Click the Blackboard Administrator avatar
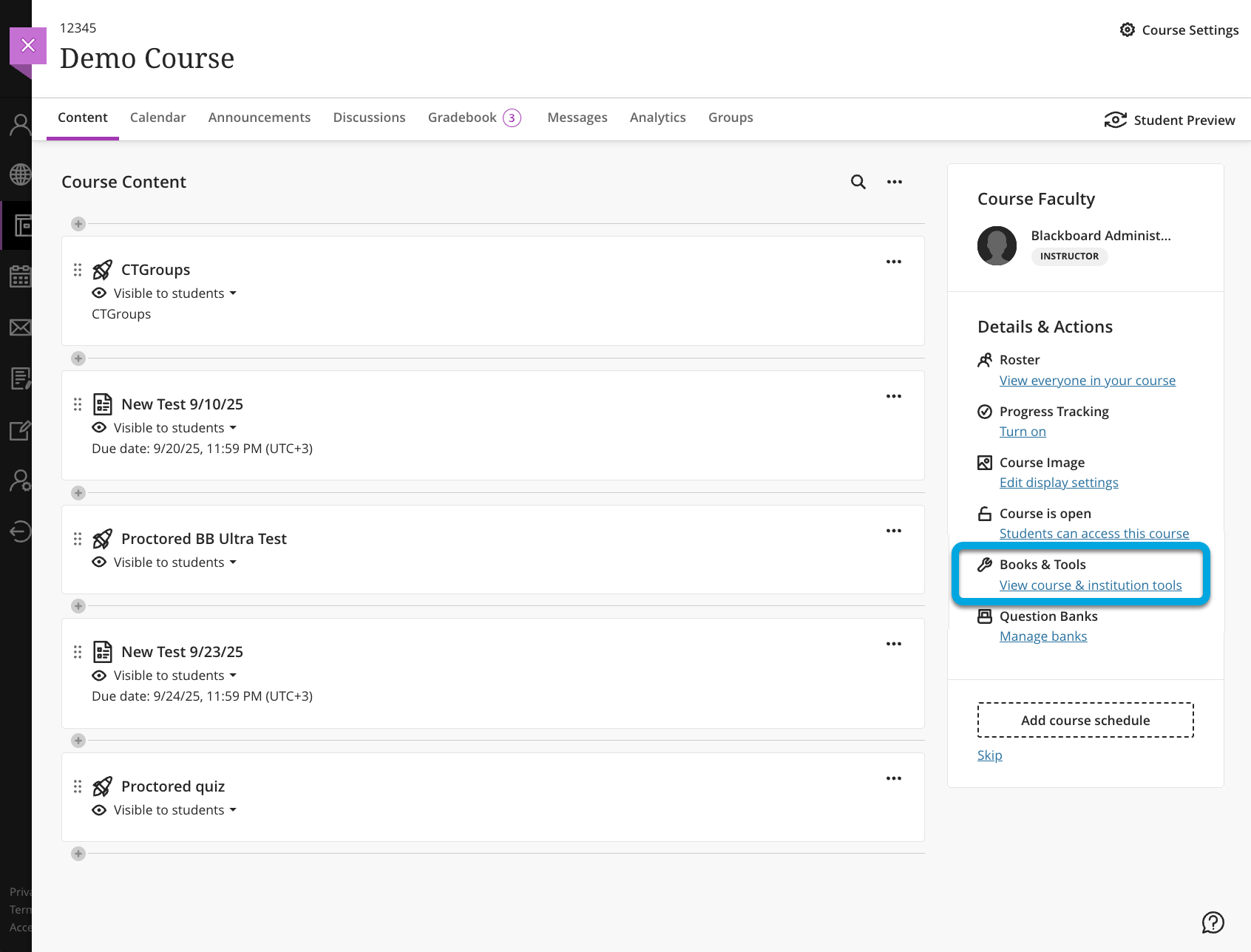The image size is (1251, 952). [x=997, y=246]
